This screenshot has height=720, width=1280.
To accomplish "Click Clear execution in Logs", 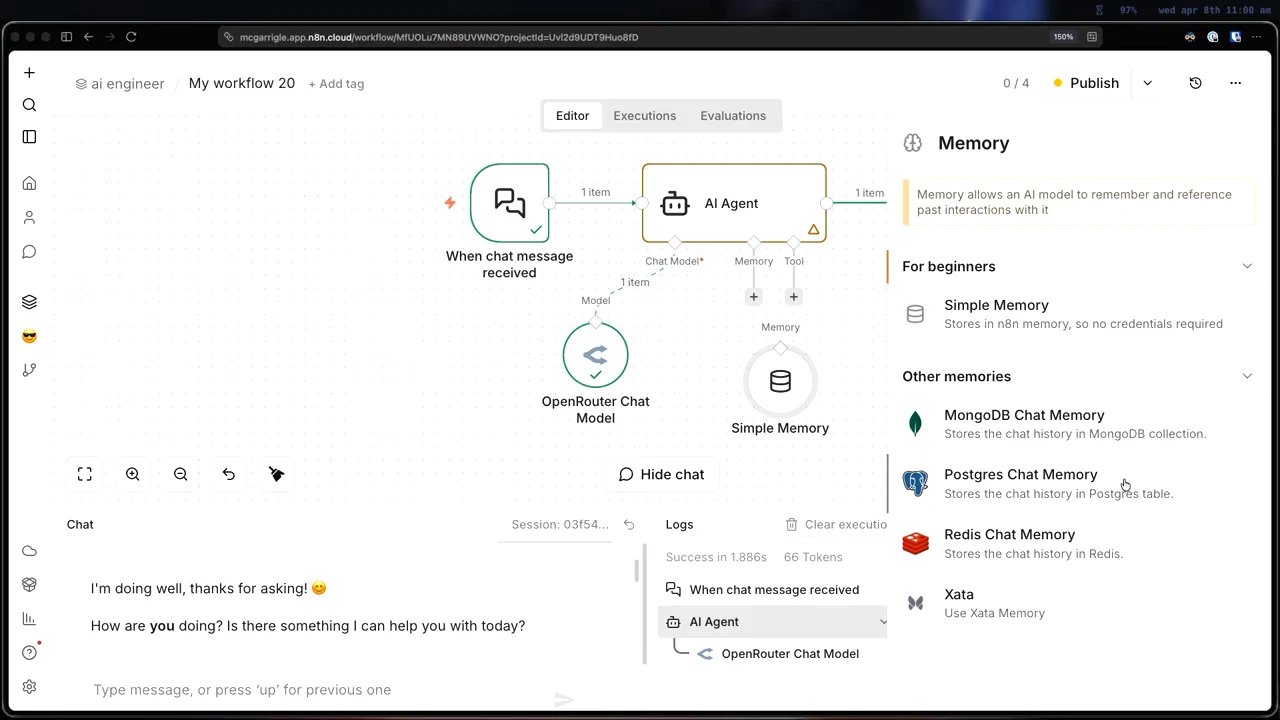I will tap(836, 524).
